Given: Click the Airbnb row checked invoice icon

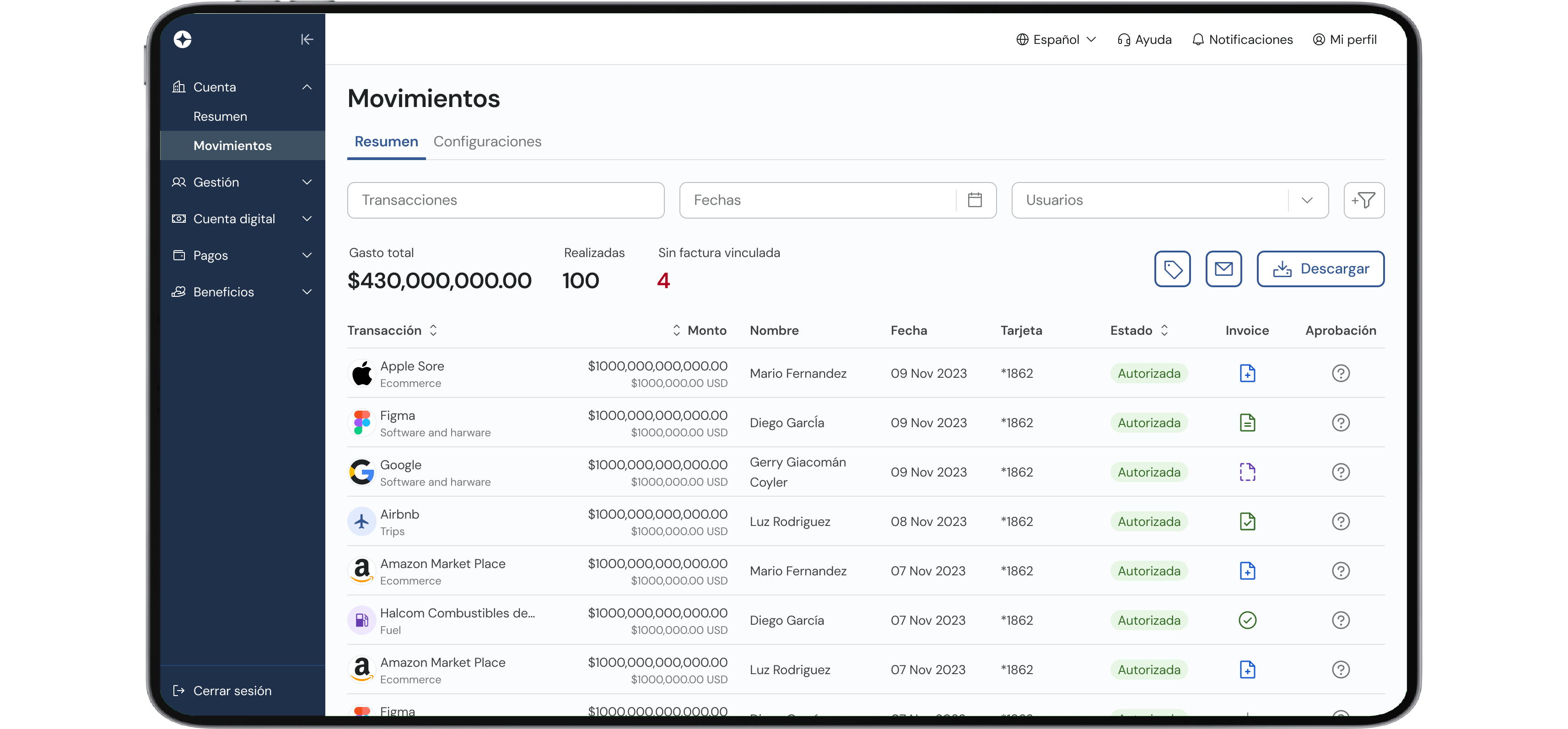Looking at the screenshot, I should (x=1247, y=521).
